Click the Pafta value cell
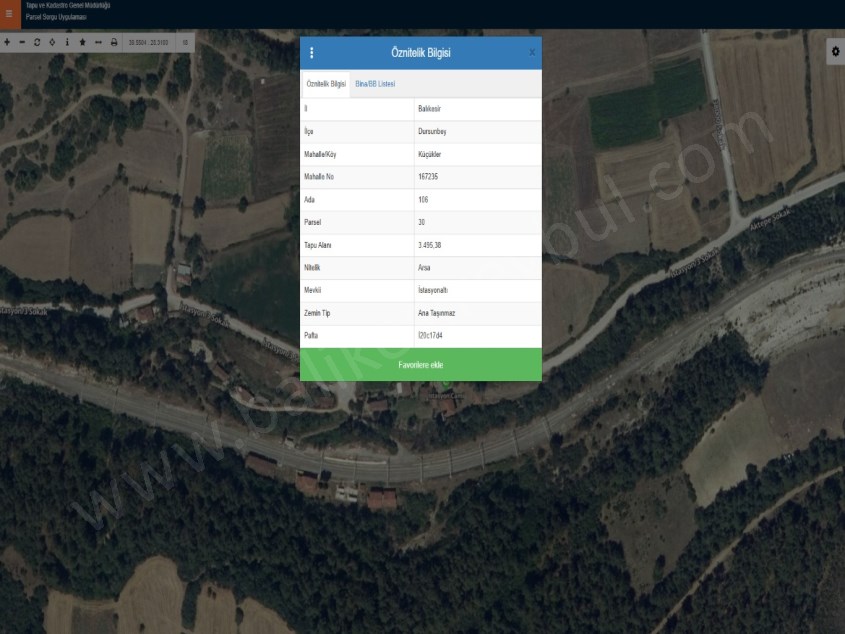The height and width of the screenshot is (634, 845). tap(476, 336)
